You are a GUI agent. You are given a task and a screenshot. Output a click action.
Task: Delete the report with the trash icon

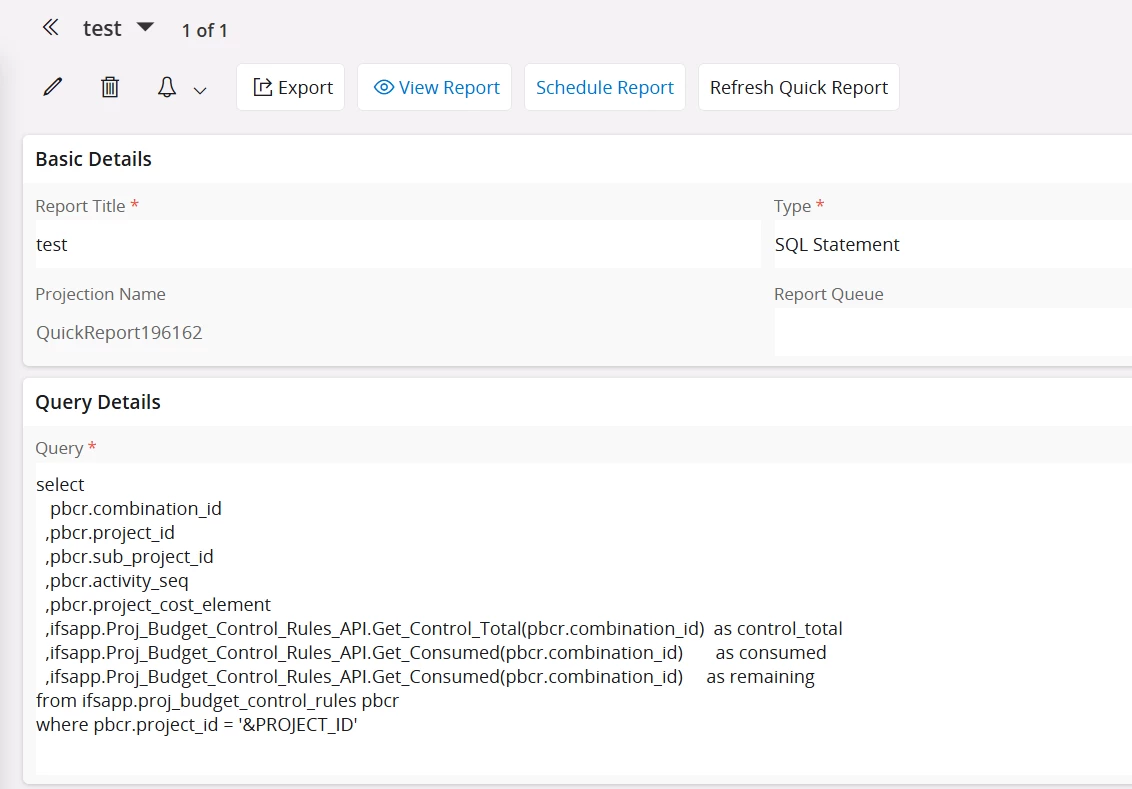[x=110, y=88]
